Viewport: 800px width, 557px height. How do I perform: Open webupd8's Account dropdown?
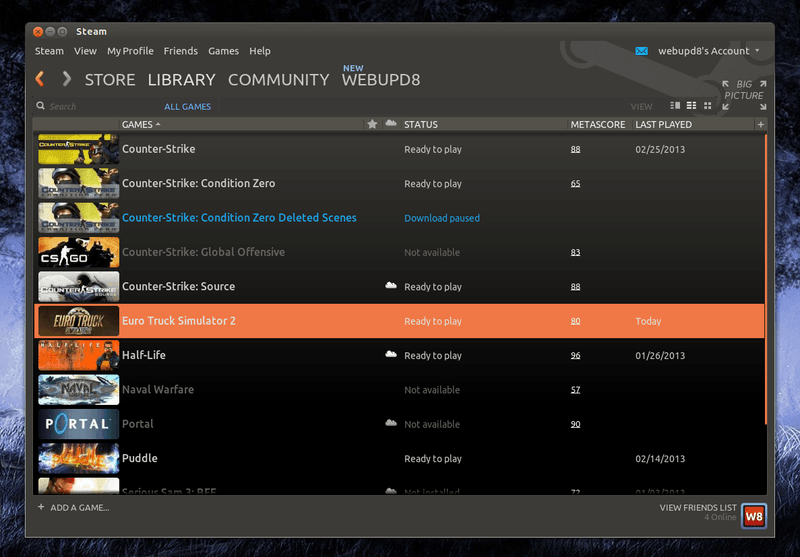[709, 51]
